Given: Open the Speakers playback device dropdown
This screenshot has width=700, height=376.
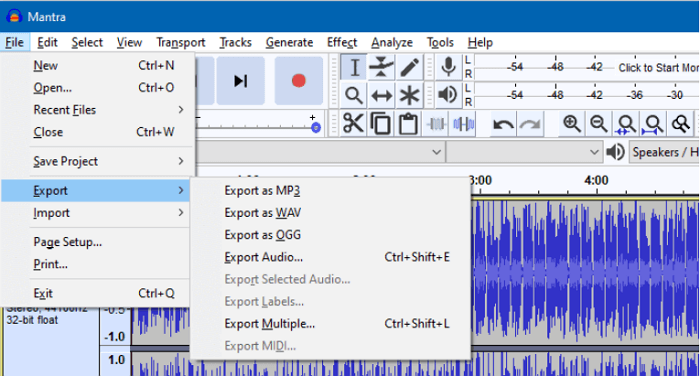Looking at the screenshot, I should click(x=664, y=152).
